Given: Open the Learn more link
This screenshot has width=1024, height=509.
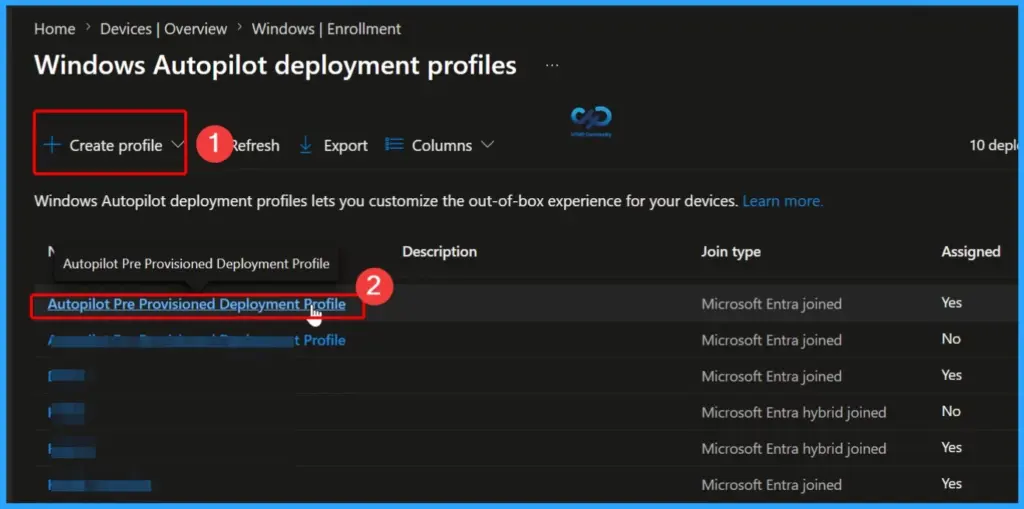Looking at the screenshot, I should 783,201.
